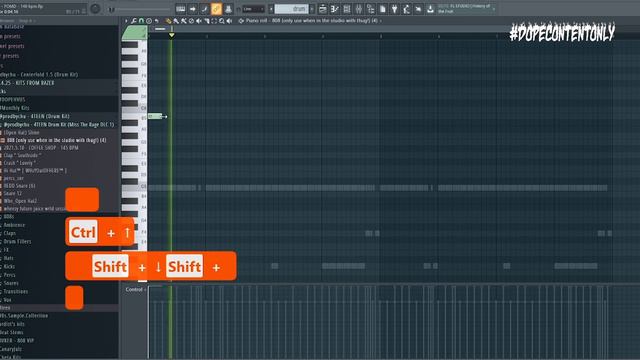This screenshot has height=360, width=640.
Task: Select the Zoom magnifier tool
Action: click(x=222, y=21)
